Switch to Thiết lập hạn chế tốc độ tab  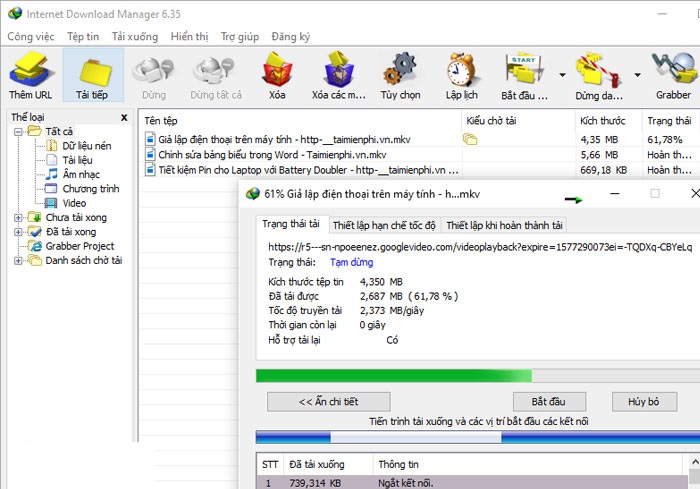(x=384, y=225)
